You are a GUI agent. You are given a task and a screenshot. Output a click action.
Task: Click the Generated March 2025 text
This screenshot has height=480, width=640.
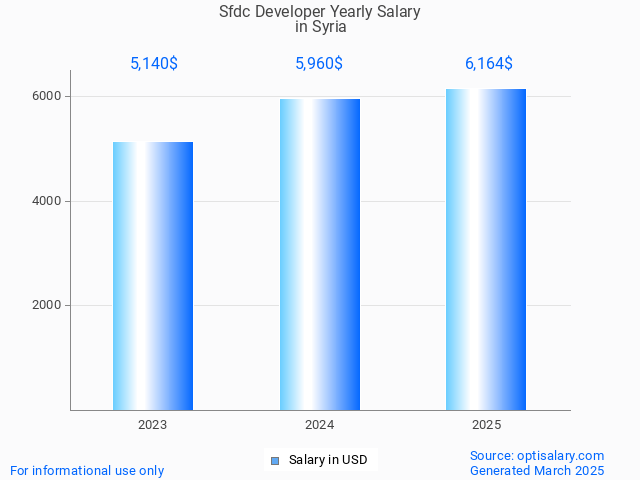pyautogui.click(x=537, y=470)
